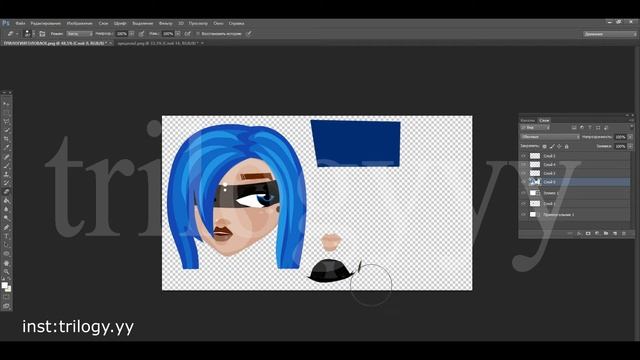The width and height of the screenshot is (640, 360).
Task: Select the Hand tool
Action: 7,262
